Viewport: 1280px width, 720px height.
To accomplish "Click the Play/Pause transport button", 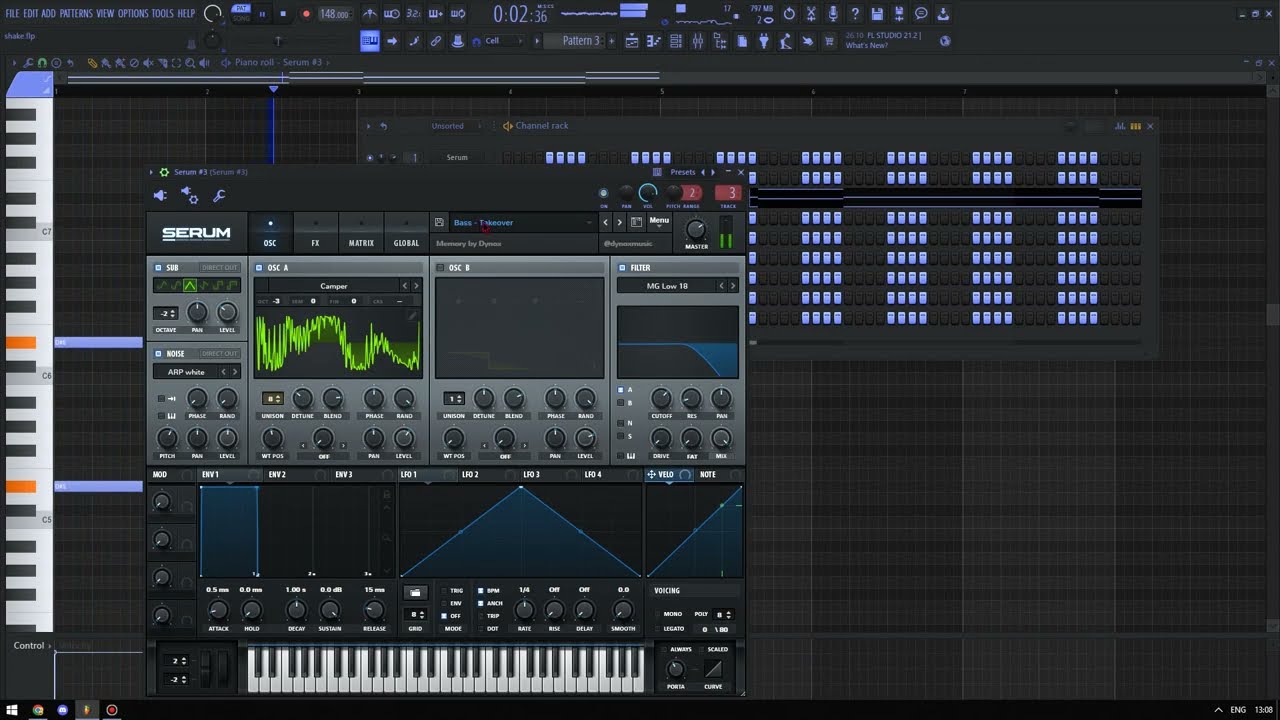I will [x=263, y=14].
